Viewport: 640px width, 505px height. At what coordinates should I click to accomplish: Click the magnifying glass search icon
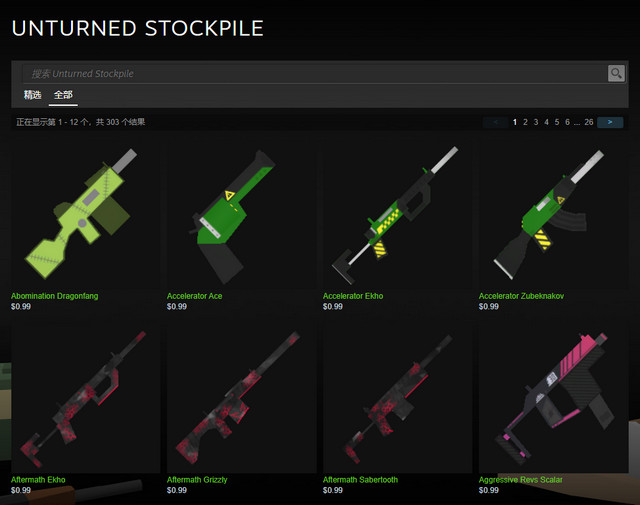(x=616, y=73)
